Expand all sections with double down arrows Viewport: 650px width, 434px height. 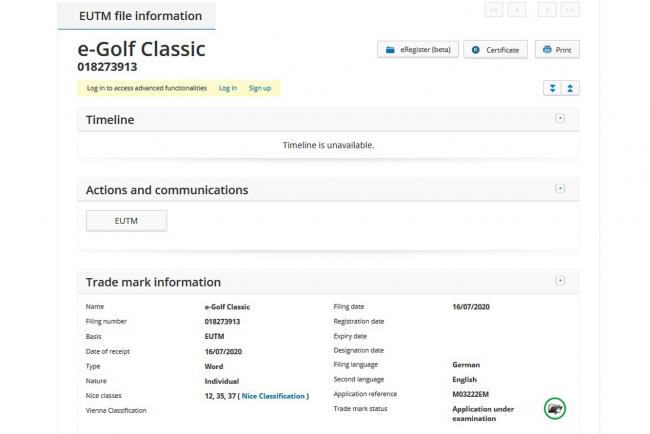553,88
